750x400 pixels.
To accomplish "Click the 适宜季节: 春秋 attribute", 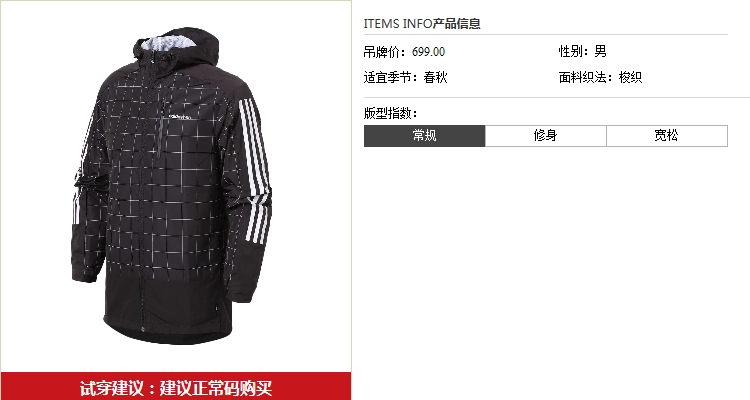I will [x=405, y=77].
